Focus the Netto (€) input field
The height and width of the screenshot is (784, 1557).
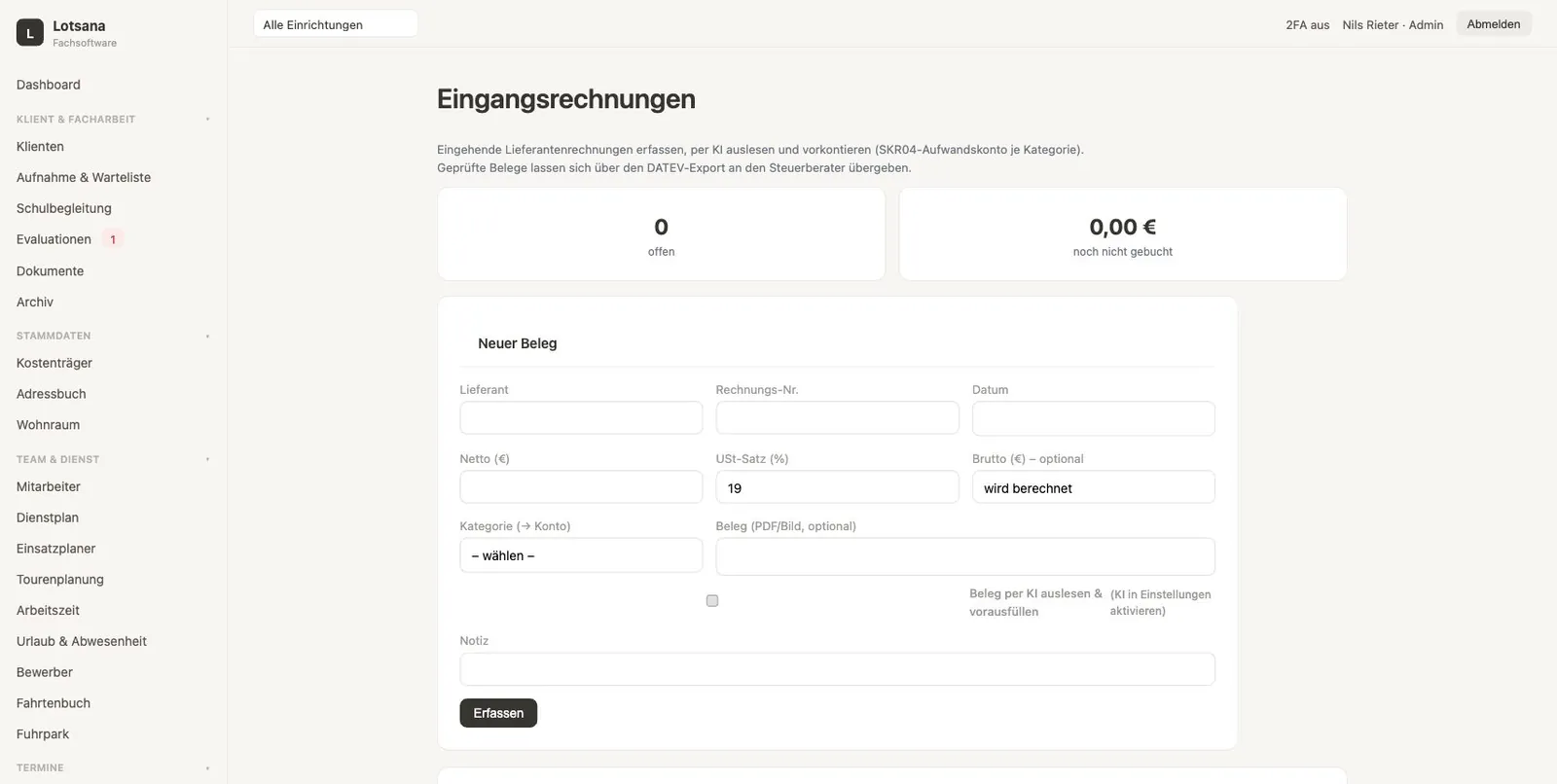point(581,487)
